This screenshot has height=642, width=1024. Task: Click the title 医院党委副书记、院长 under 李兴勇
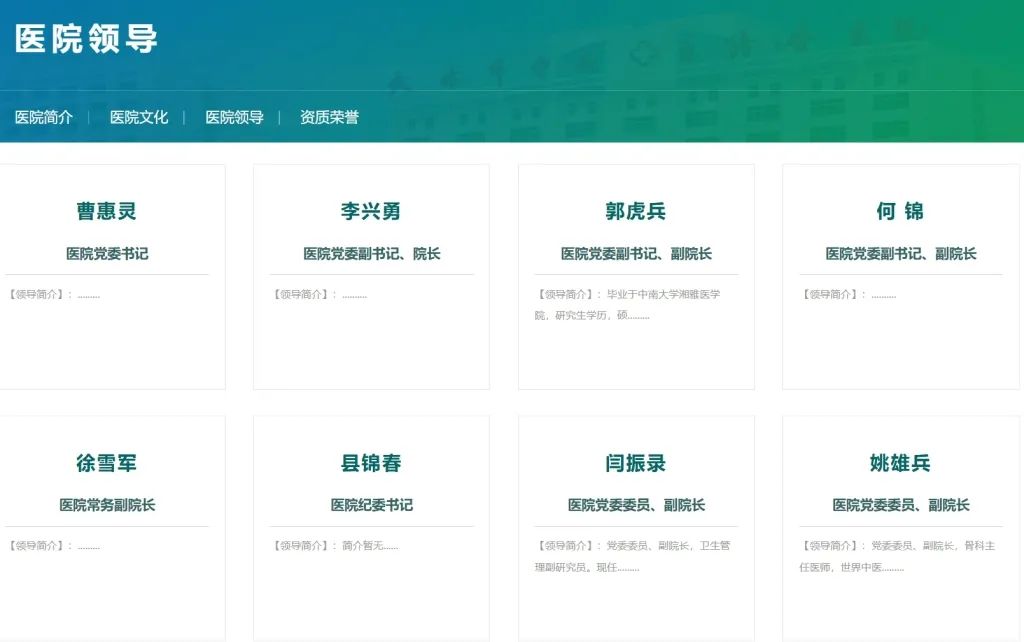pyautogui.click(x=372, y=253)
